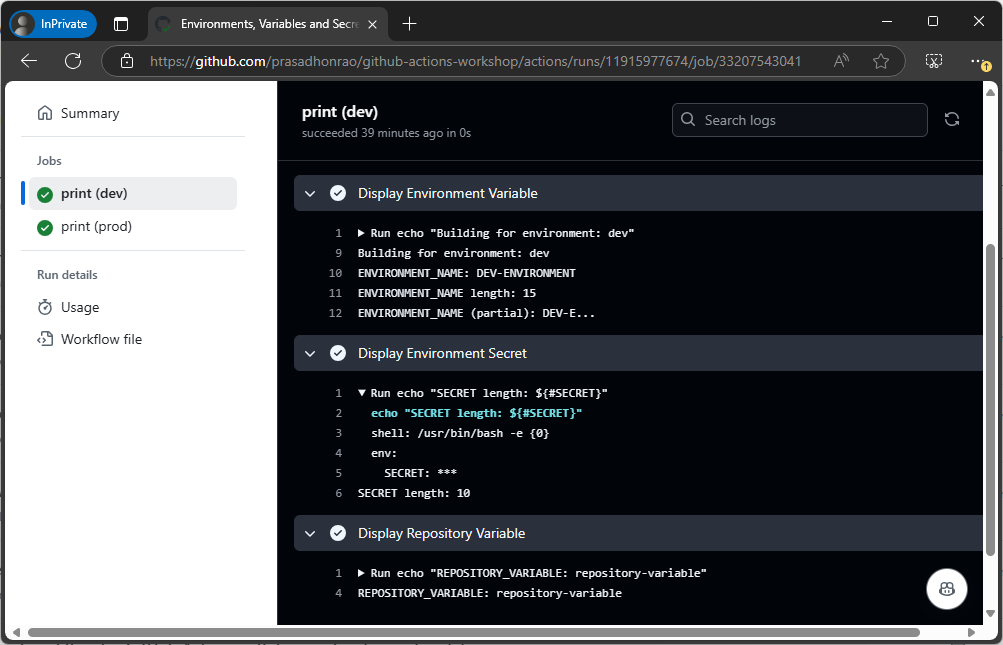This screenshot has width=1003, height=645.
Task: Open the Copilot assistant
Action: pyautogui.click(x=946, y=589)
